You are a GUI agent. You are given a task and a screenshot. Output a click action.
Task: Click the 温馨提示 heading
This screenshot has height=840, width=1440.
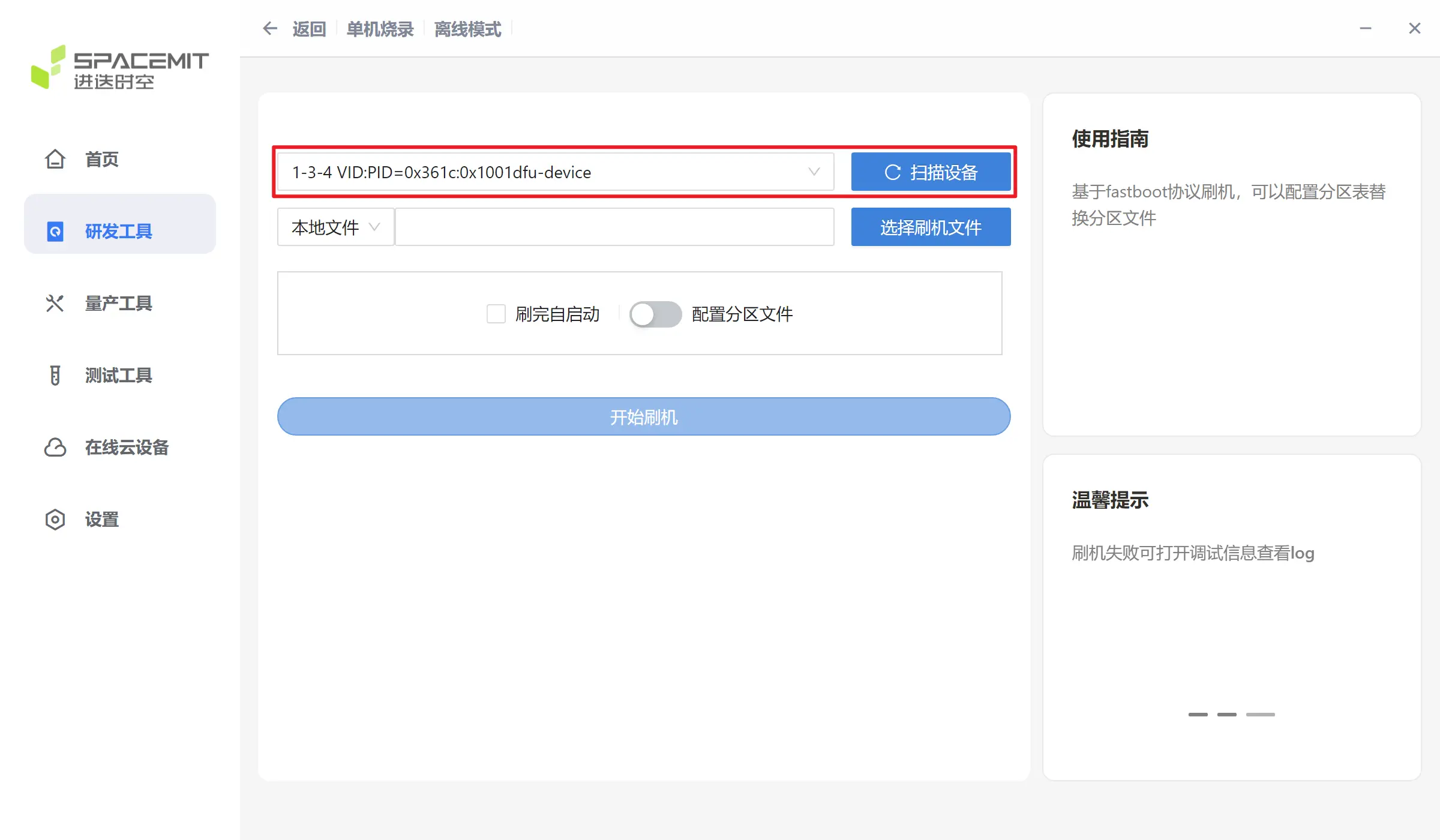(1110, 500)
